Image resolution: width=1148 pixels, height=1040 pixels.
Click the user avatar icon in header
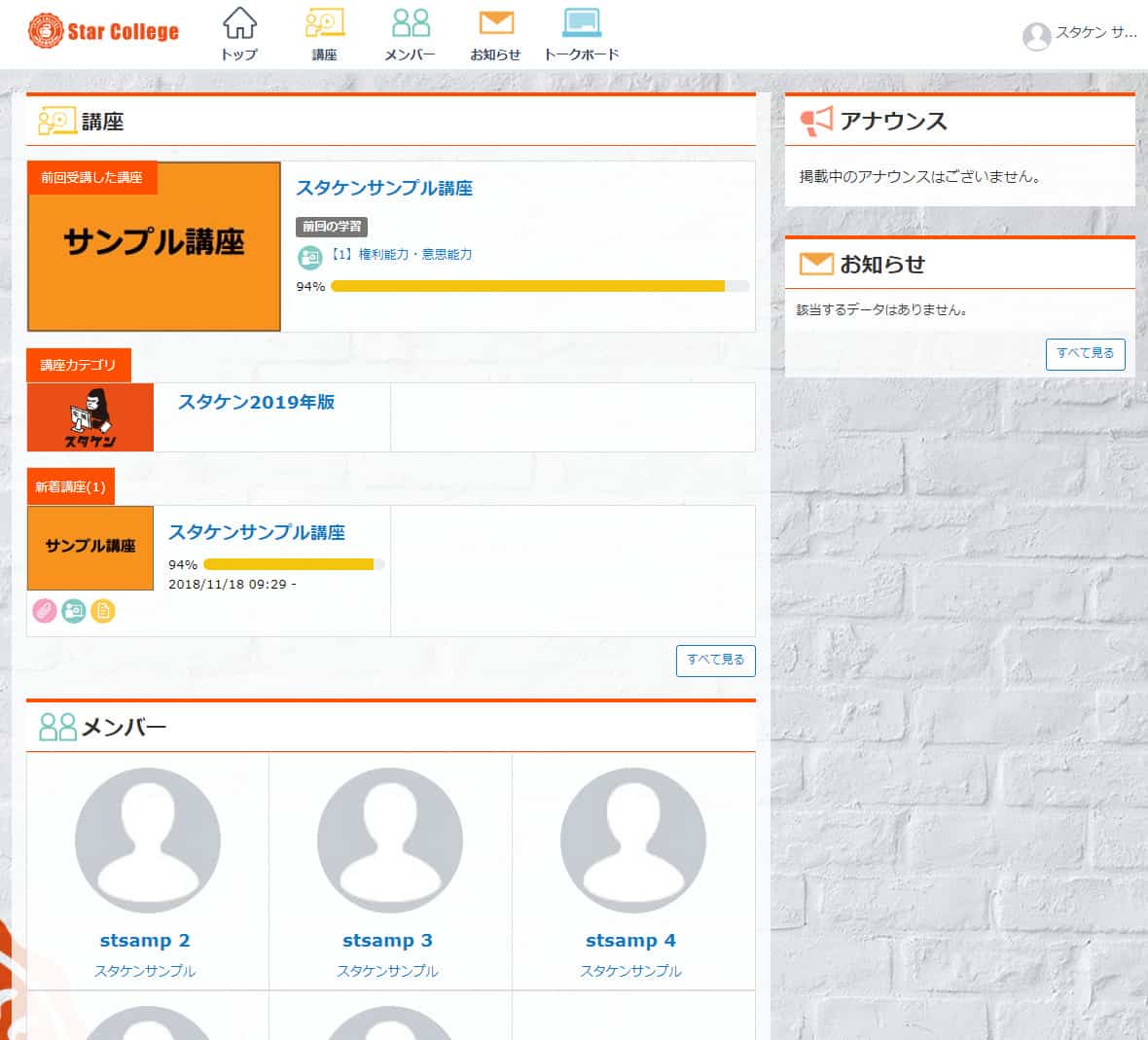click(1037, 36)
